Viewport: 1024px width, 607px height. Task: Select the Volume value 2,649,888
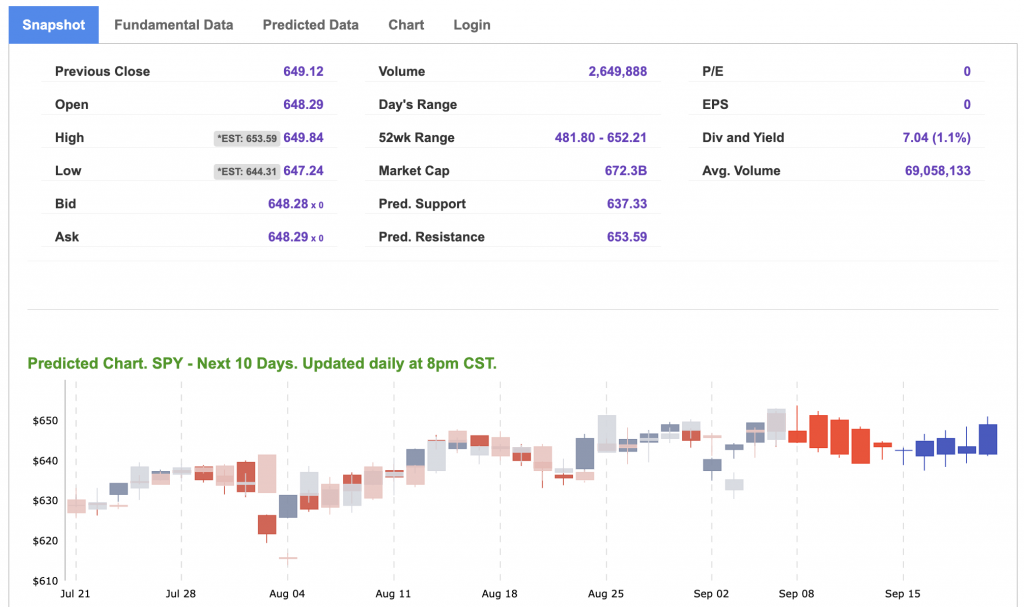click(x=618, y=71)
